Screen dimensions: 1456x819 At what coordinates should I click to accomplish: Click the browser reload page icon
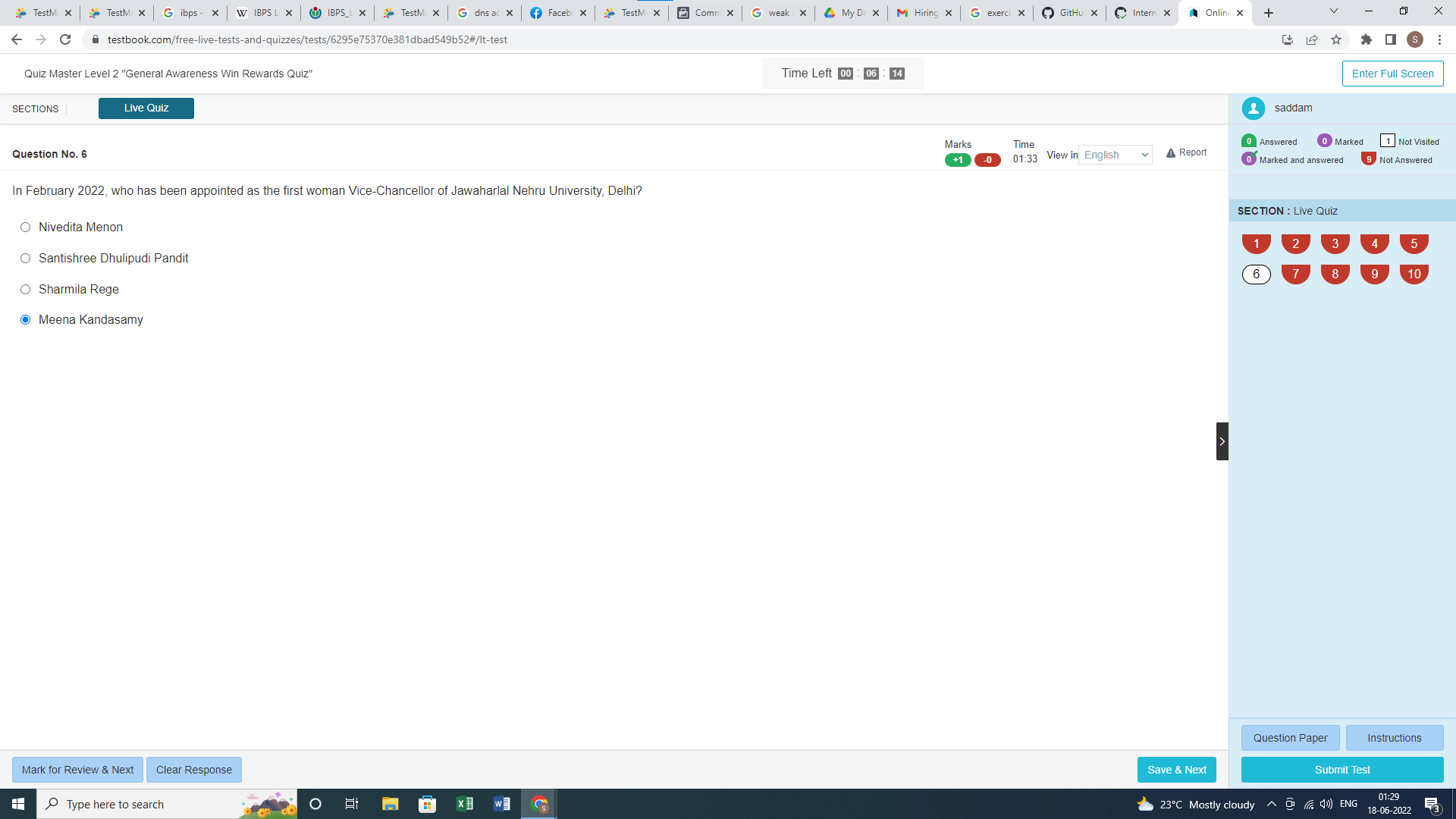65,39
